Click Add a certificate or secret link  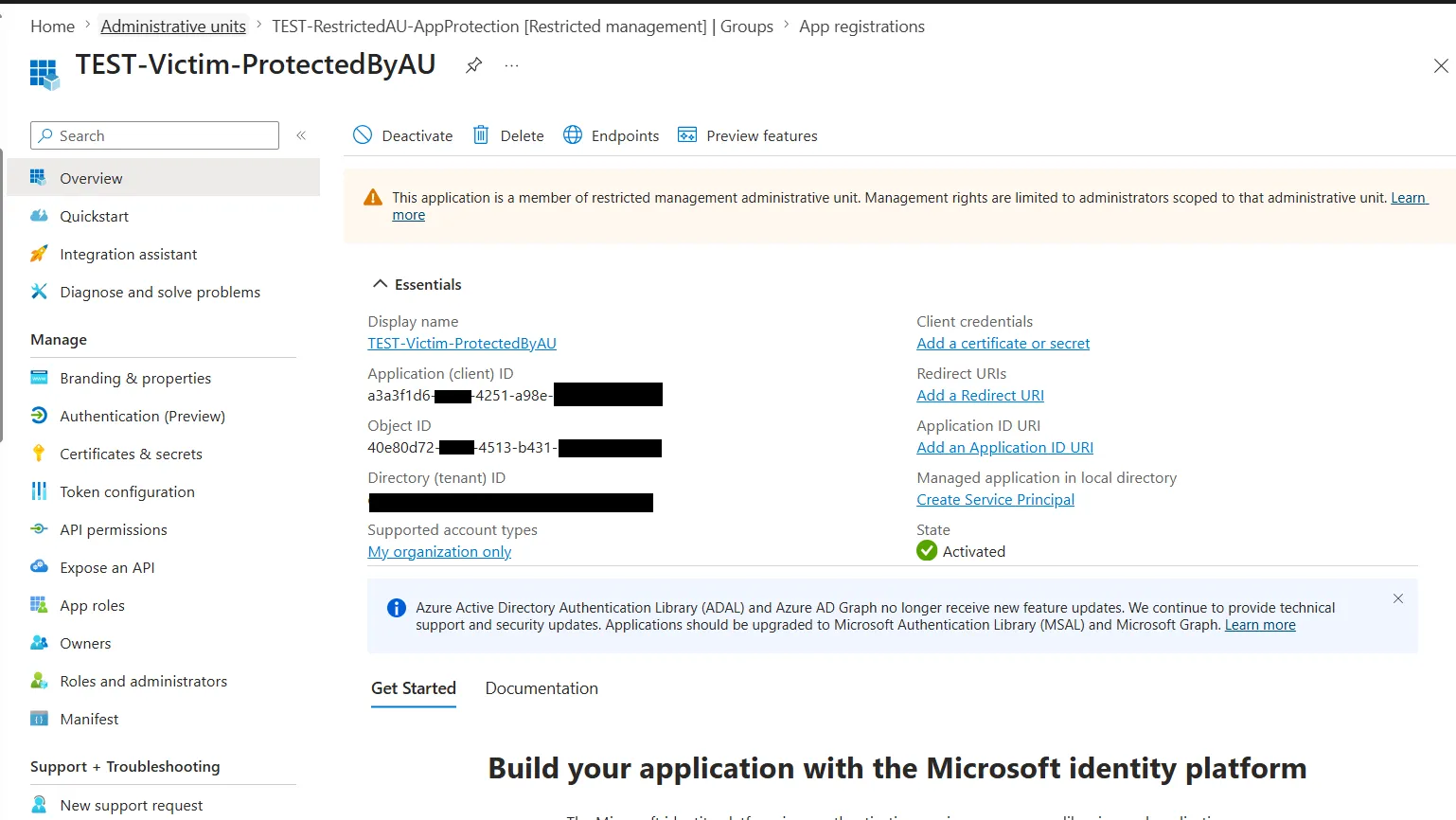pos(1003,343)
